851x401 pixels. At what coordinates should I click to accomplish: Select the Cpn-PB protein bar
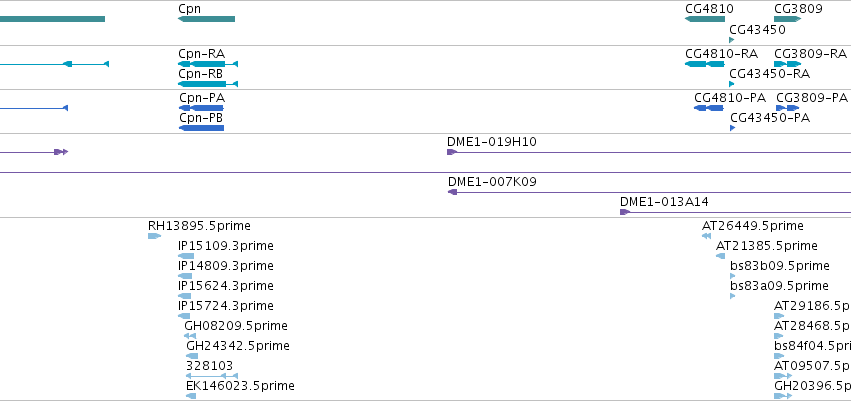201,128
